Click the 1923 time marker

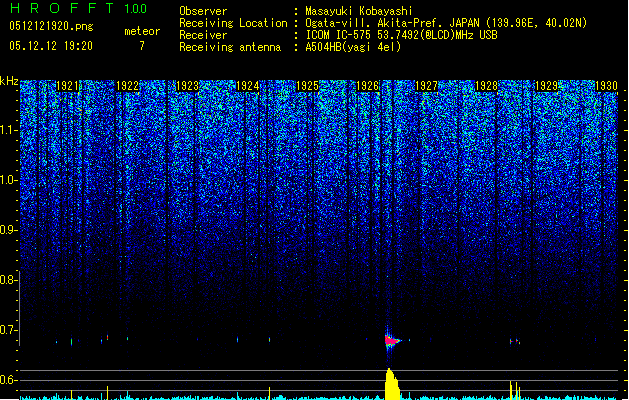pos(187,86)
